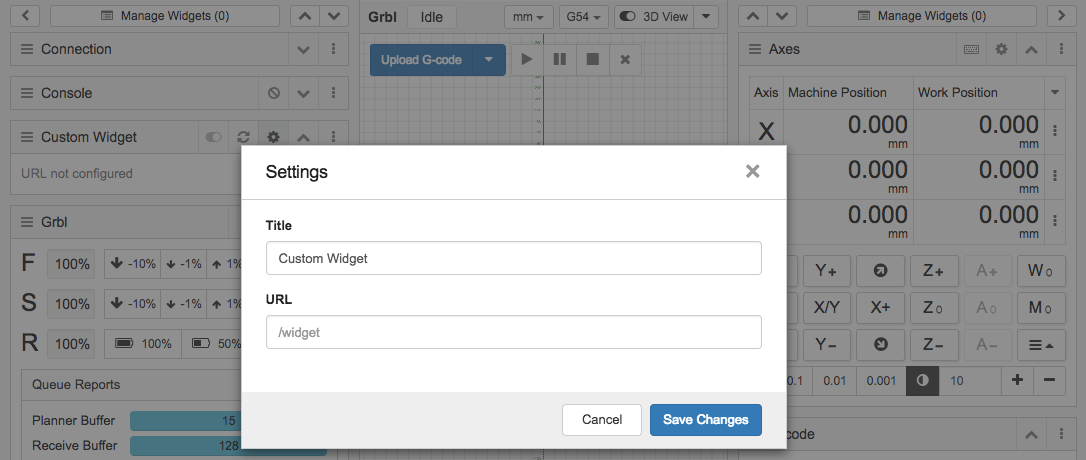The height and width of the screenshot is (460, 1086).
Task: Open the mm units dropdown
Action: point(528,17)
